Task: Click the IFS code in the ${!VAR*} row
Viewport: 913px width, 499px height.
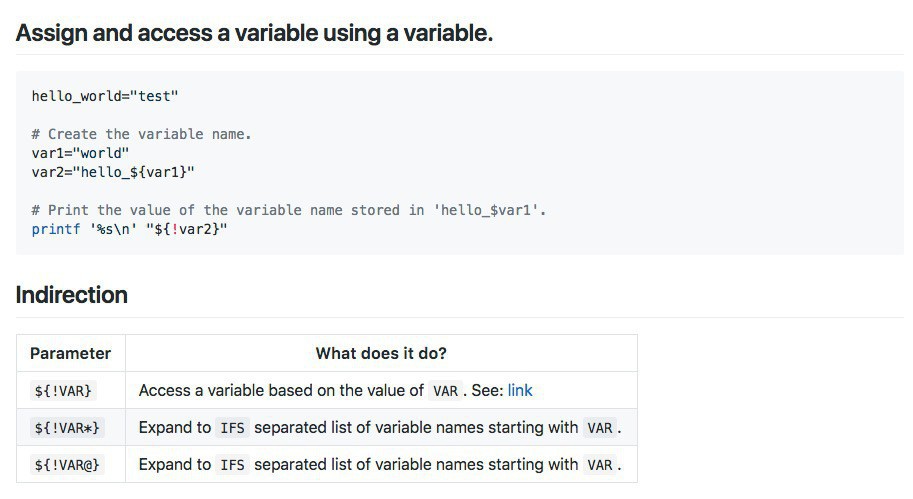Action: click(x=232, y=428)
